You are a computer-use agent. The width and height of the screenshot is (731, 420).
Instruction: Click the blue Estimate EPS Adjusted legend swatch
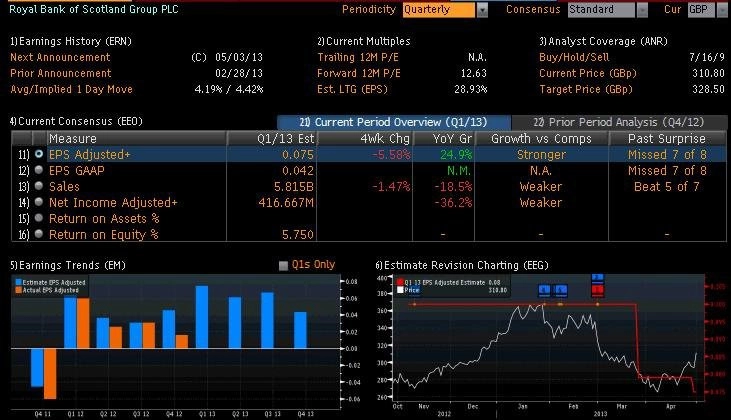tap(19, 282)
